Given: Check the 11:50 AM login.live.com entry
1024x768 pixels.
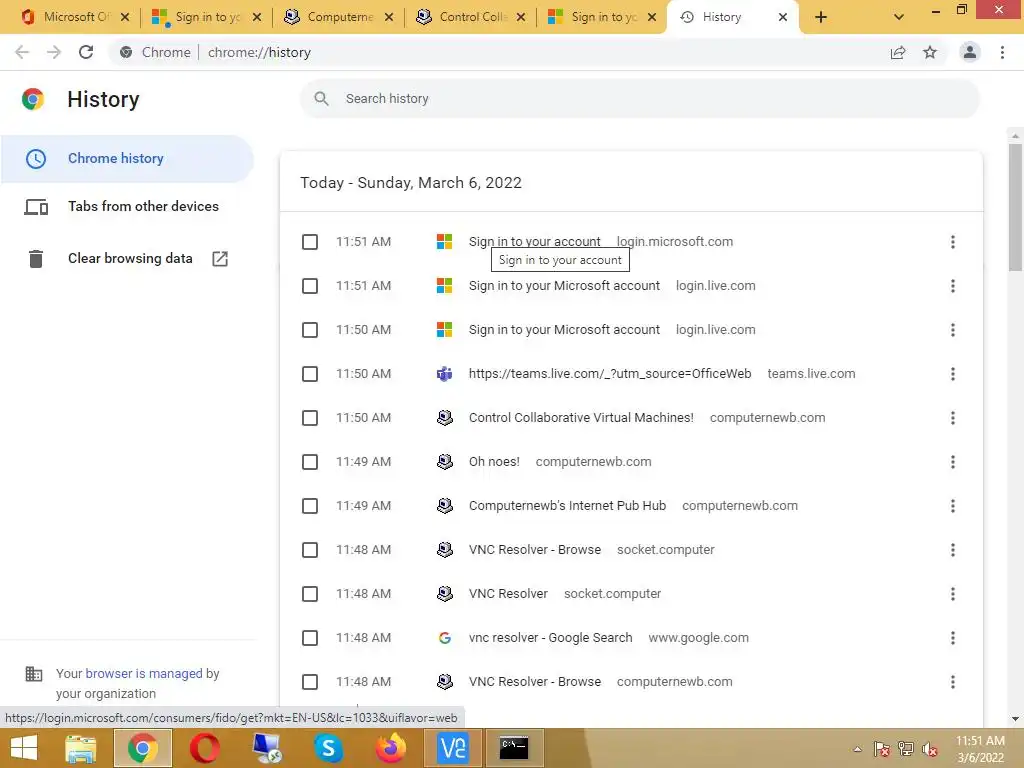Looking at the screenshot, I should (310, 330).
